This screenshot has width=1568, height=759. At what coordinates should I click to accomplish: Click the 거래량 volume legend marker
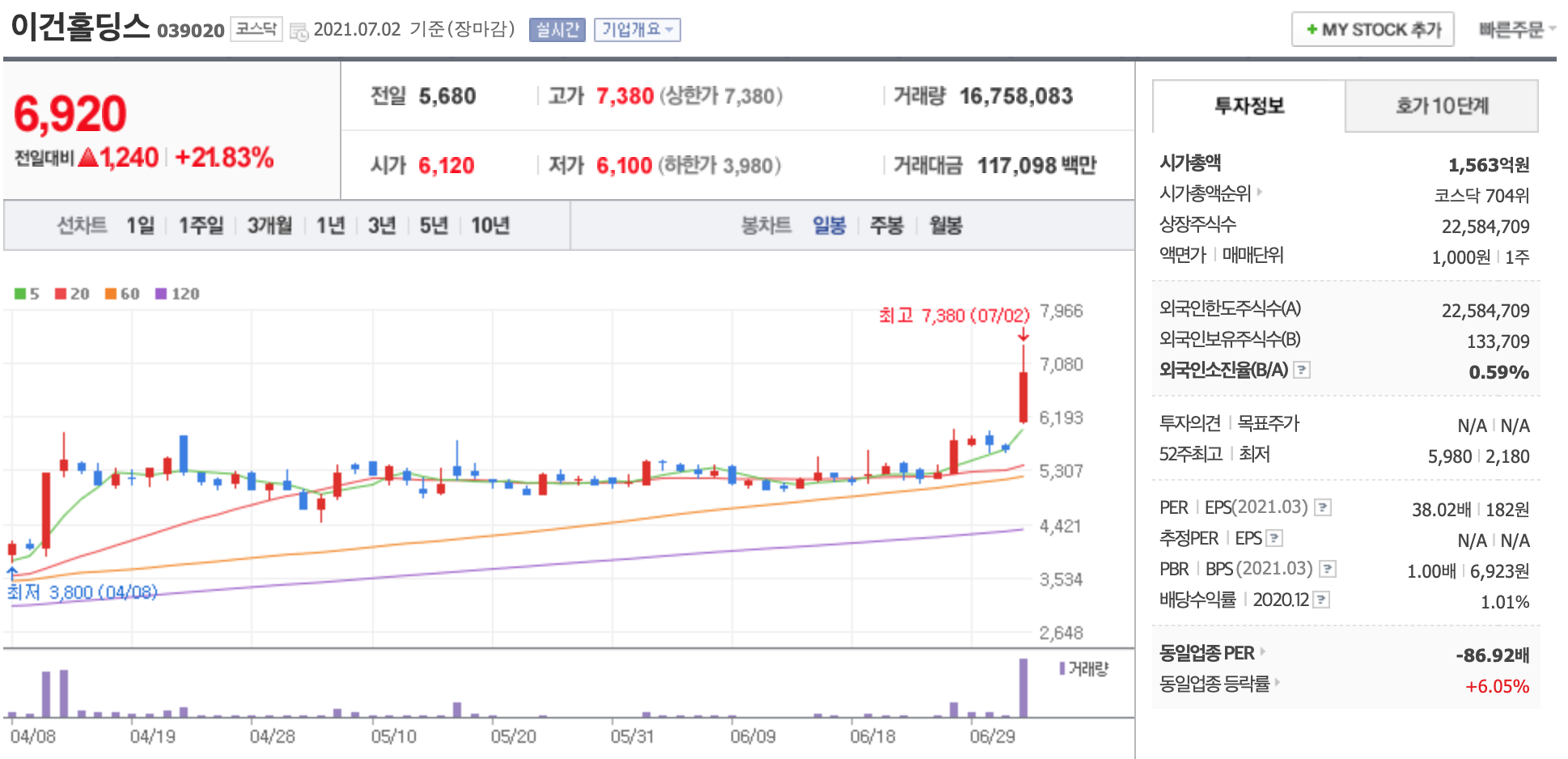click(1062, 668)
